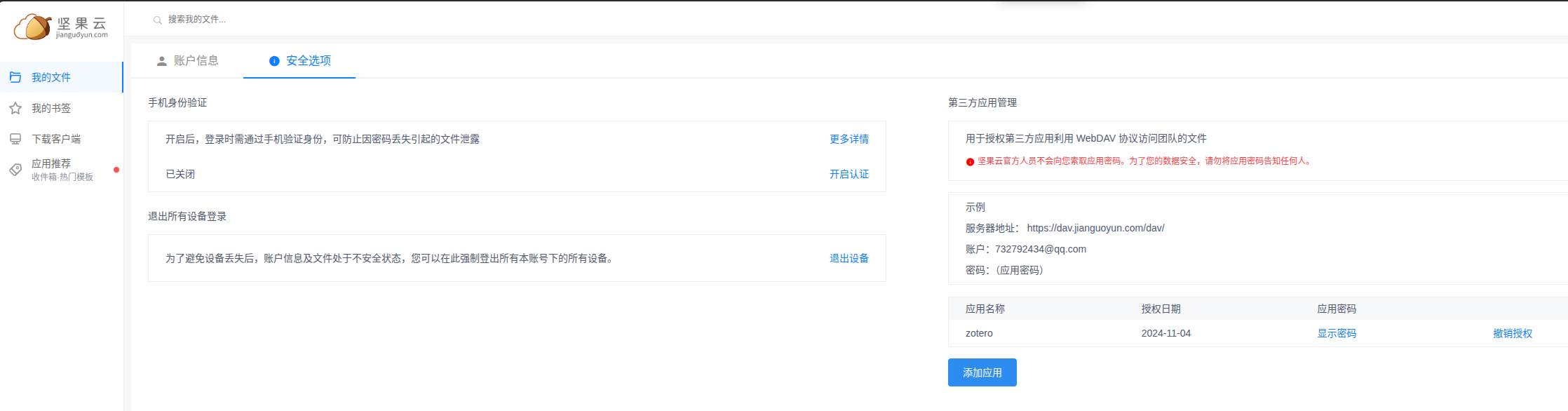Click the red warning icon in 第三方应用管理
This screenshot has width=1568, height=411.
click(970, 161)
